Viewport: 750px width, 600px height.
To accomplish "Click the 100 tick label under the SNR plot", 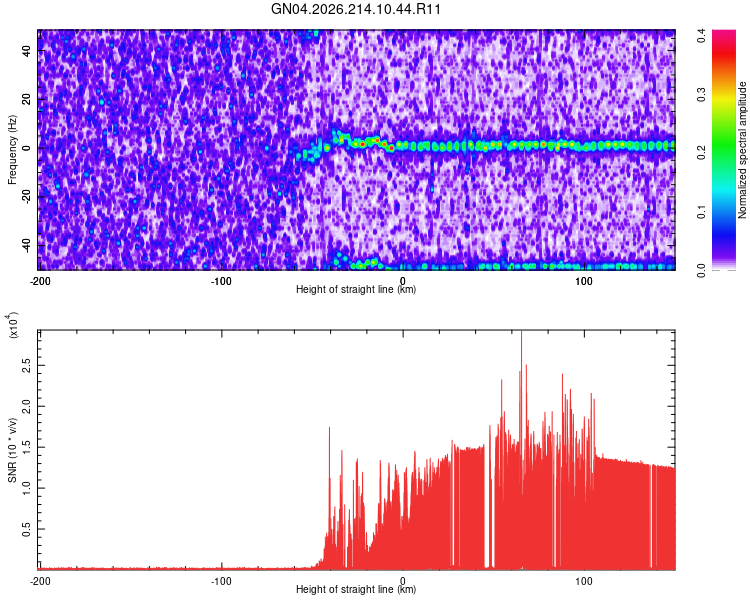I will point(584,581).
